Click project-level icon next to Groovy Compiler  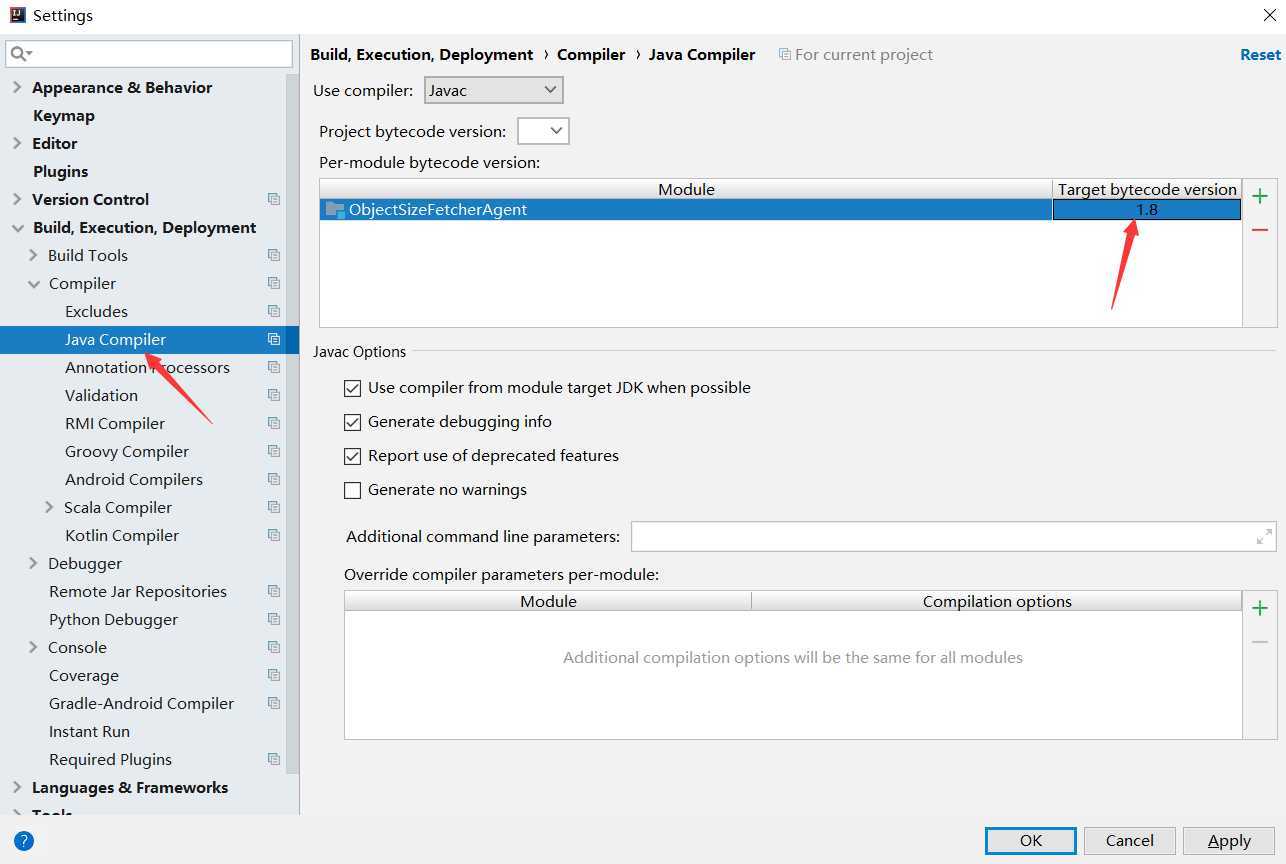(274, 451)
